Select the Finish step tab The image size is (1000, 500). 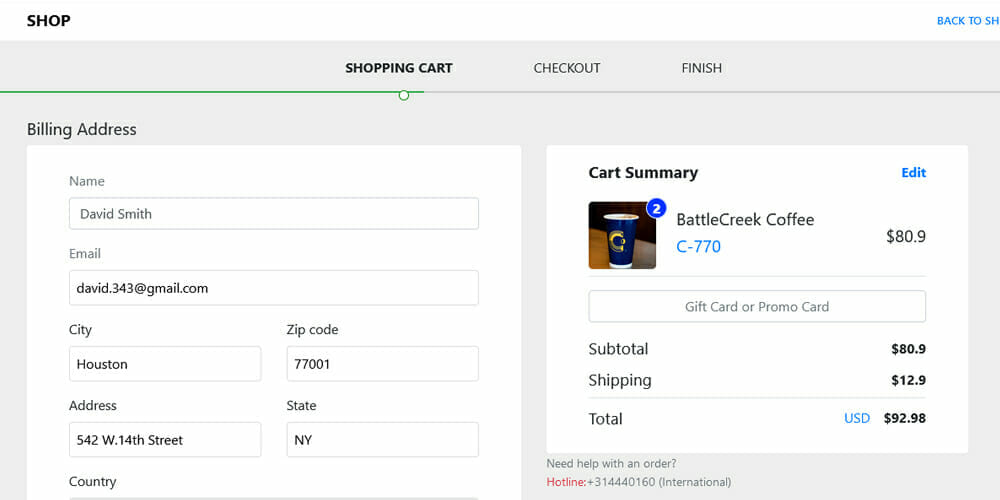click(x=702, y=68)
